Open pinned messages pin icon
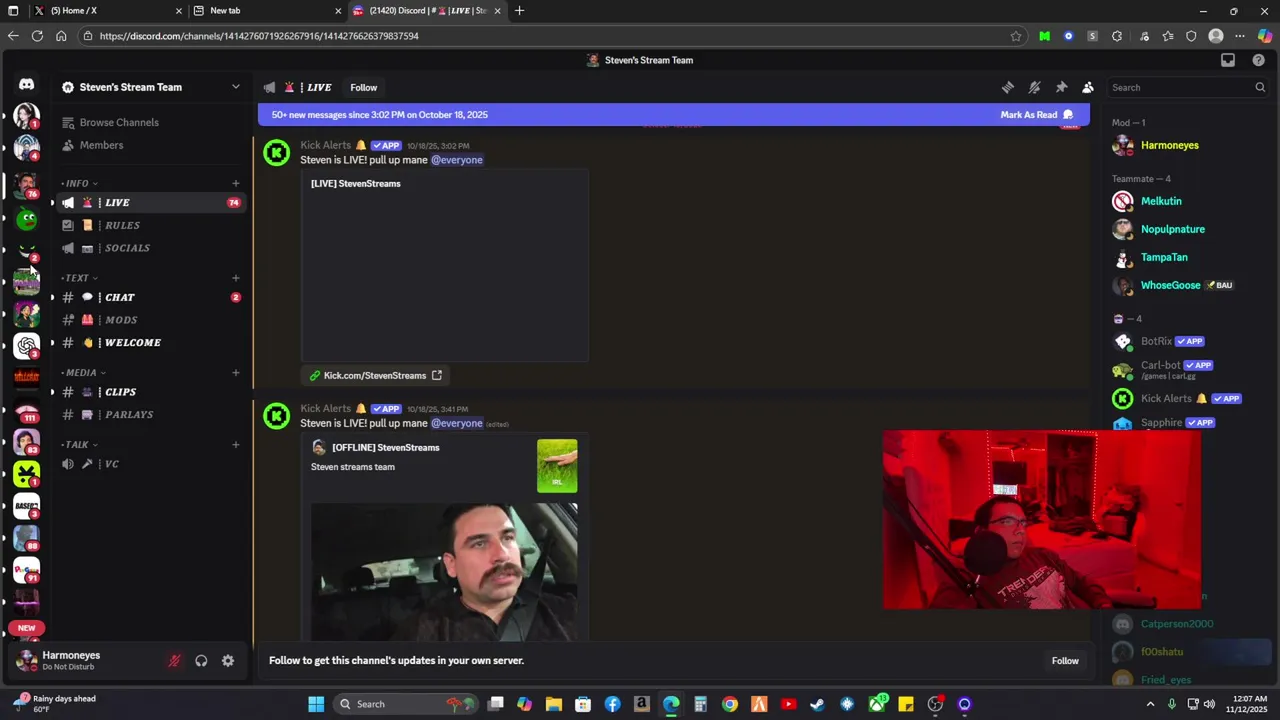Image resolution: width=1280 pixels, height=720 pixels. (x=1061, y=87)
